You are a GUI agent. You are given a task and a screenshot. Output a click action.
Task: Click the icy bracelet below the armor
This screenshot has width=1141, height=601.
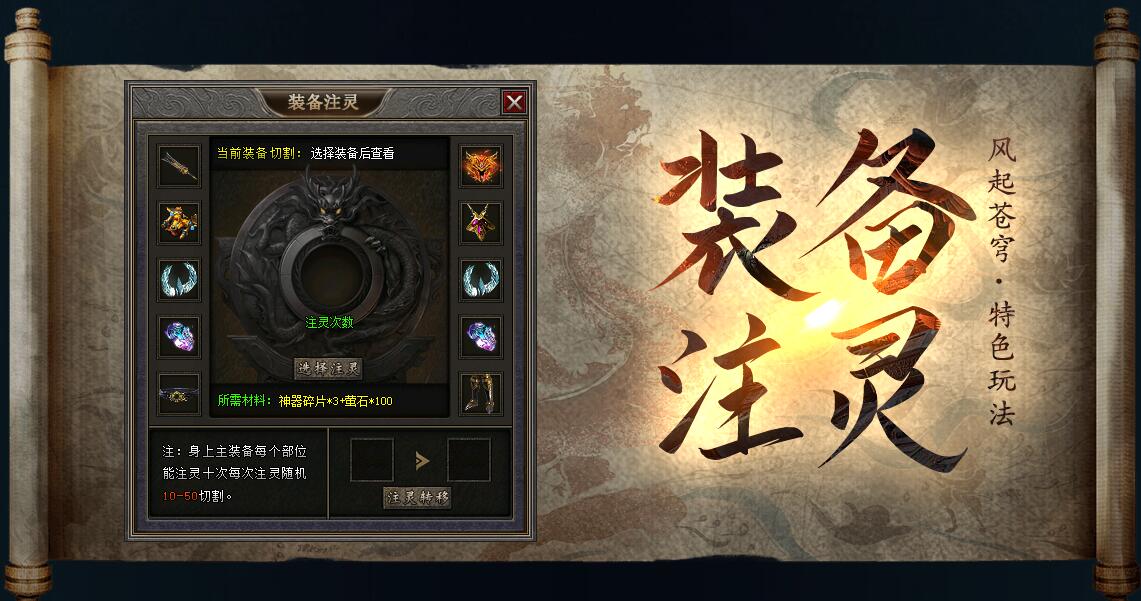[x=179, y=279]
